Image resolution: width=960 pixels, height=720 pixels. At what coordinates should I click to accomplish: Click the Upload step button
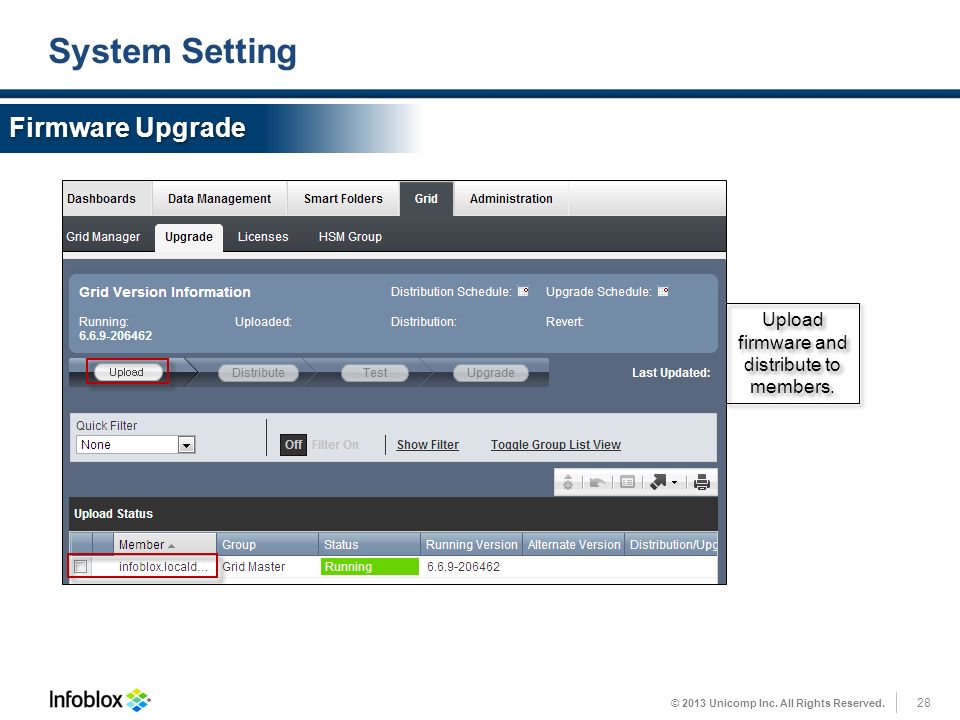(127, 372)
